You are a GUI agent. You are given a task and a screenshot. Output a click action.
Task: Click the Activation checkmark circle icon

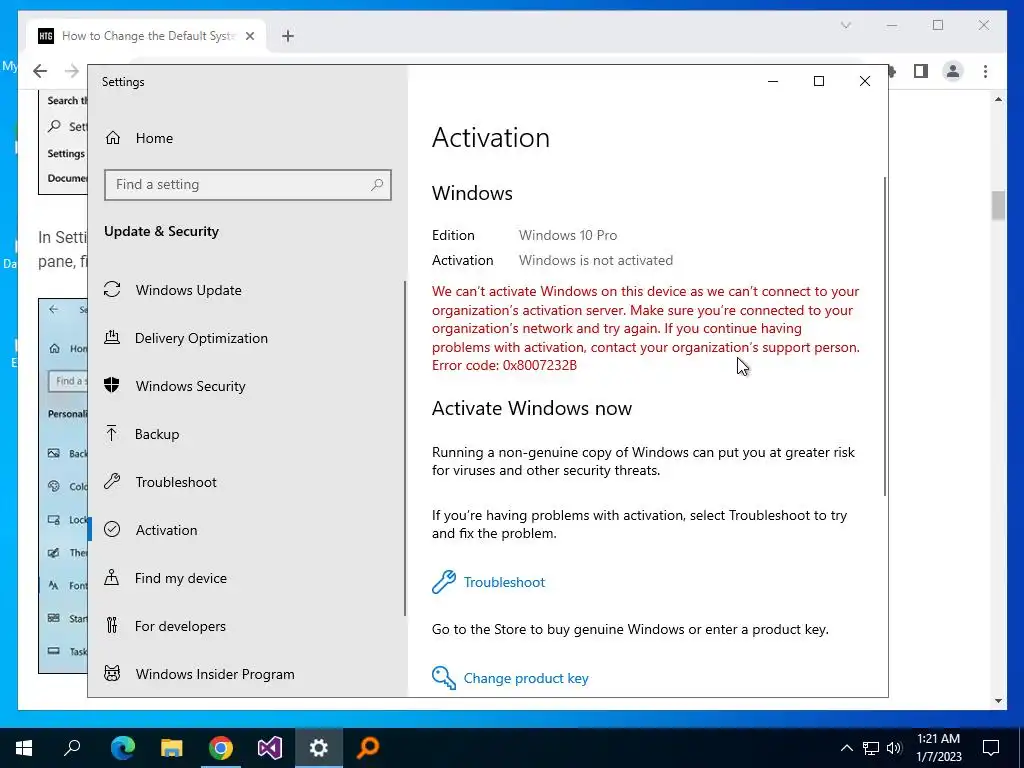(x=112, y=529)
